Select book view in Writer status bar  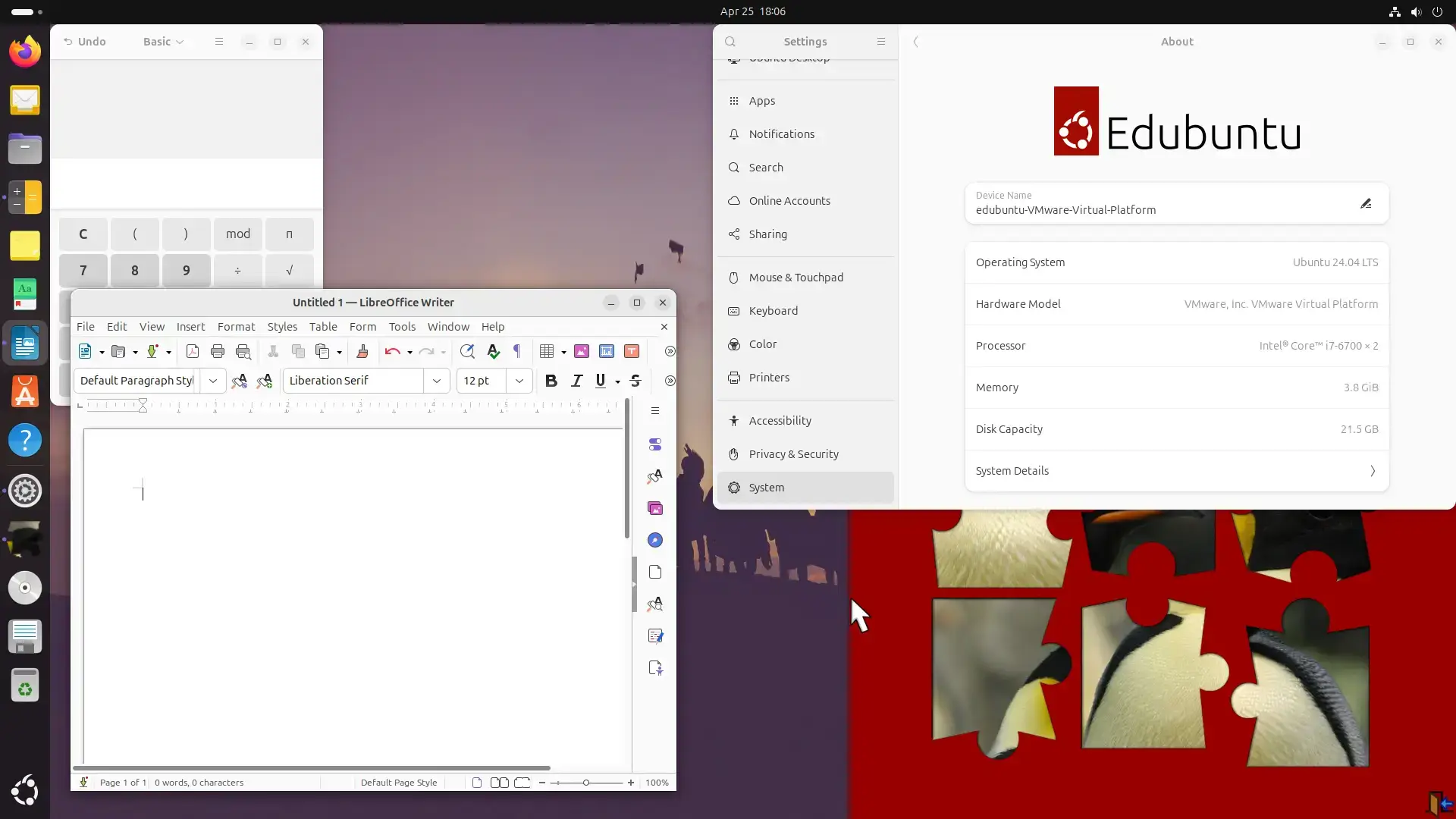pos(522,783)
